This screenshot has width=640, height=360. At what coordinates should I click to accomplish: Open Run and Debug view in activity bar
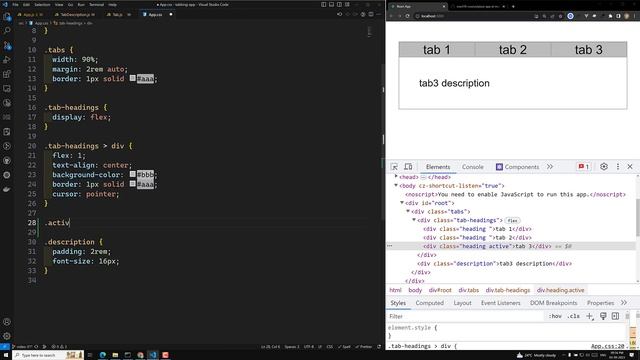point(7,60)
